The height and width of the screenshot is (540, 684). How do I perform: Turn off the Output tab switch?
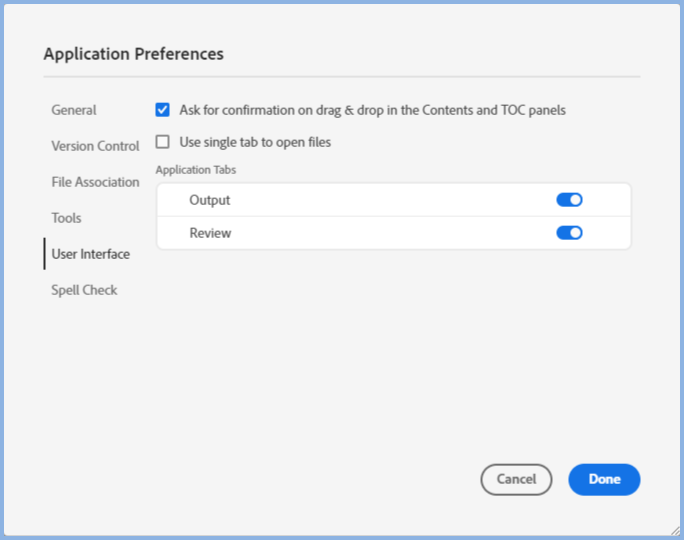click(x=569, y=200)
